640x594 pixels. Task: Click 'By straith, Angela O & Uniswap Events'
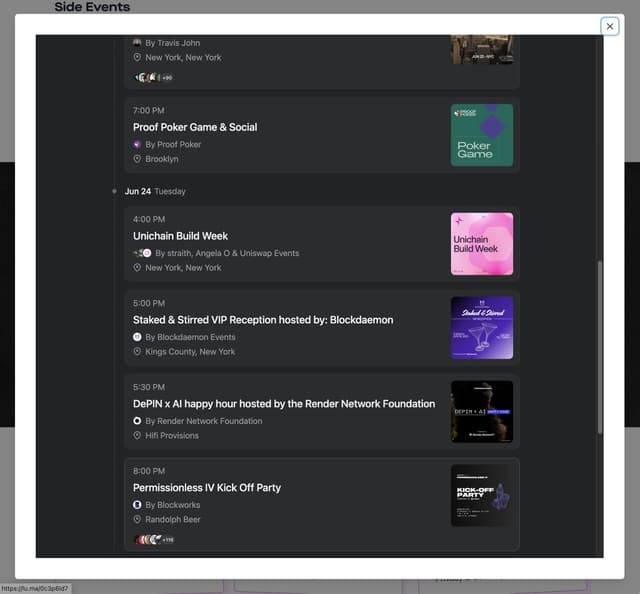[x=227, y=254]
